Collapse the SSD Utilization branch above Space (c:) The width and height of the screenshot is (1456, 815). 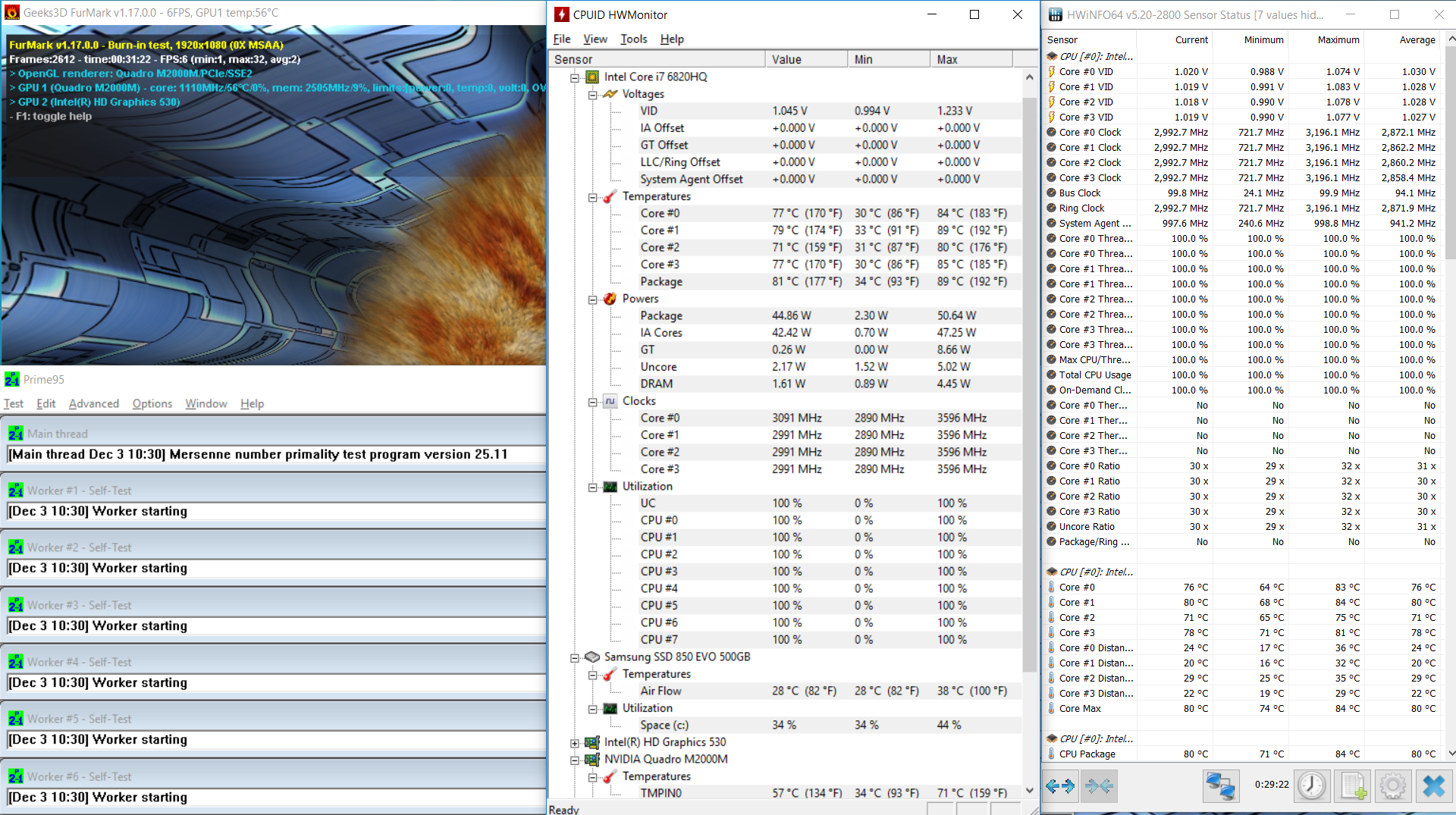[593, 709]
